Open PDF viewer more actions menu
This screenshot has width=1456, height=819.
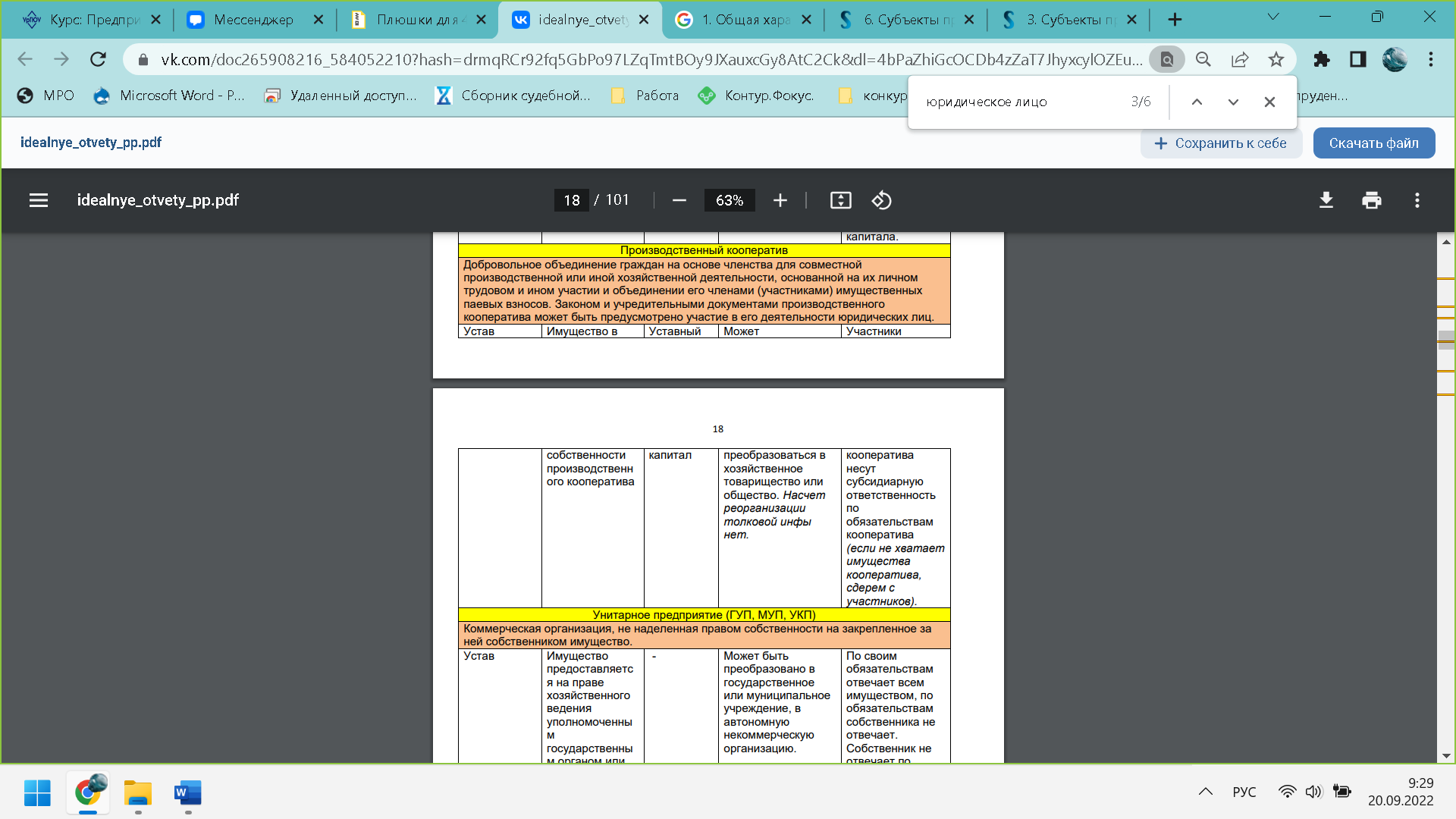[1417, 200]
